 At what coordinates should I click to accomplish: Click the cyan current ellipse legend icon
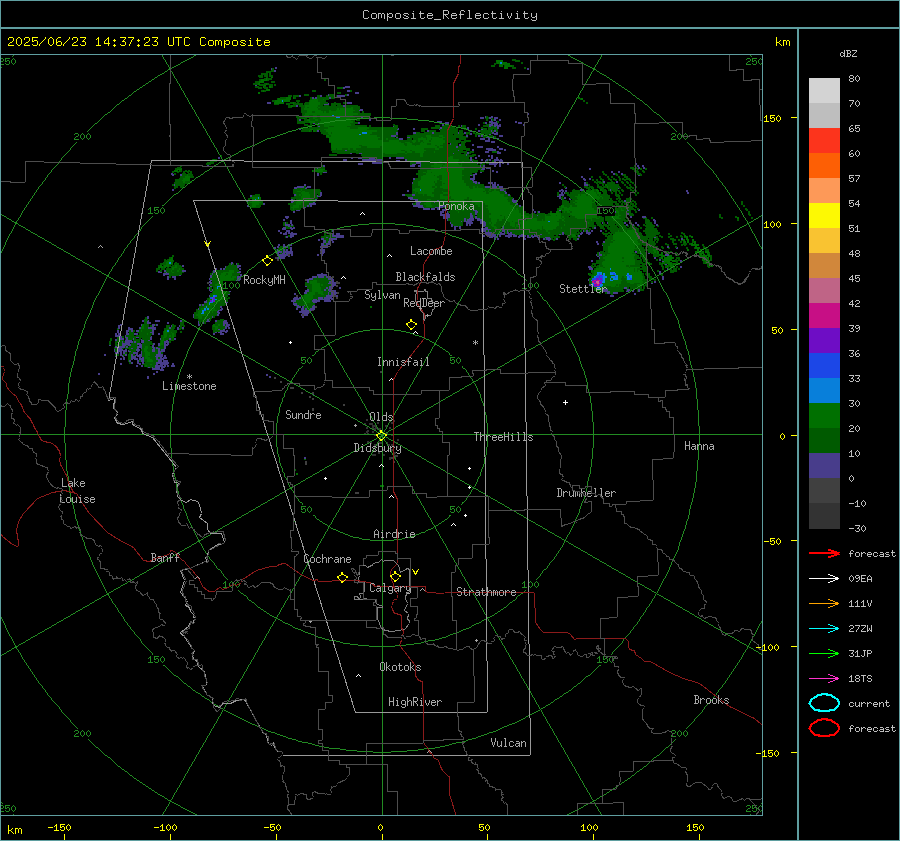(x=824, y=703)
